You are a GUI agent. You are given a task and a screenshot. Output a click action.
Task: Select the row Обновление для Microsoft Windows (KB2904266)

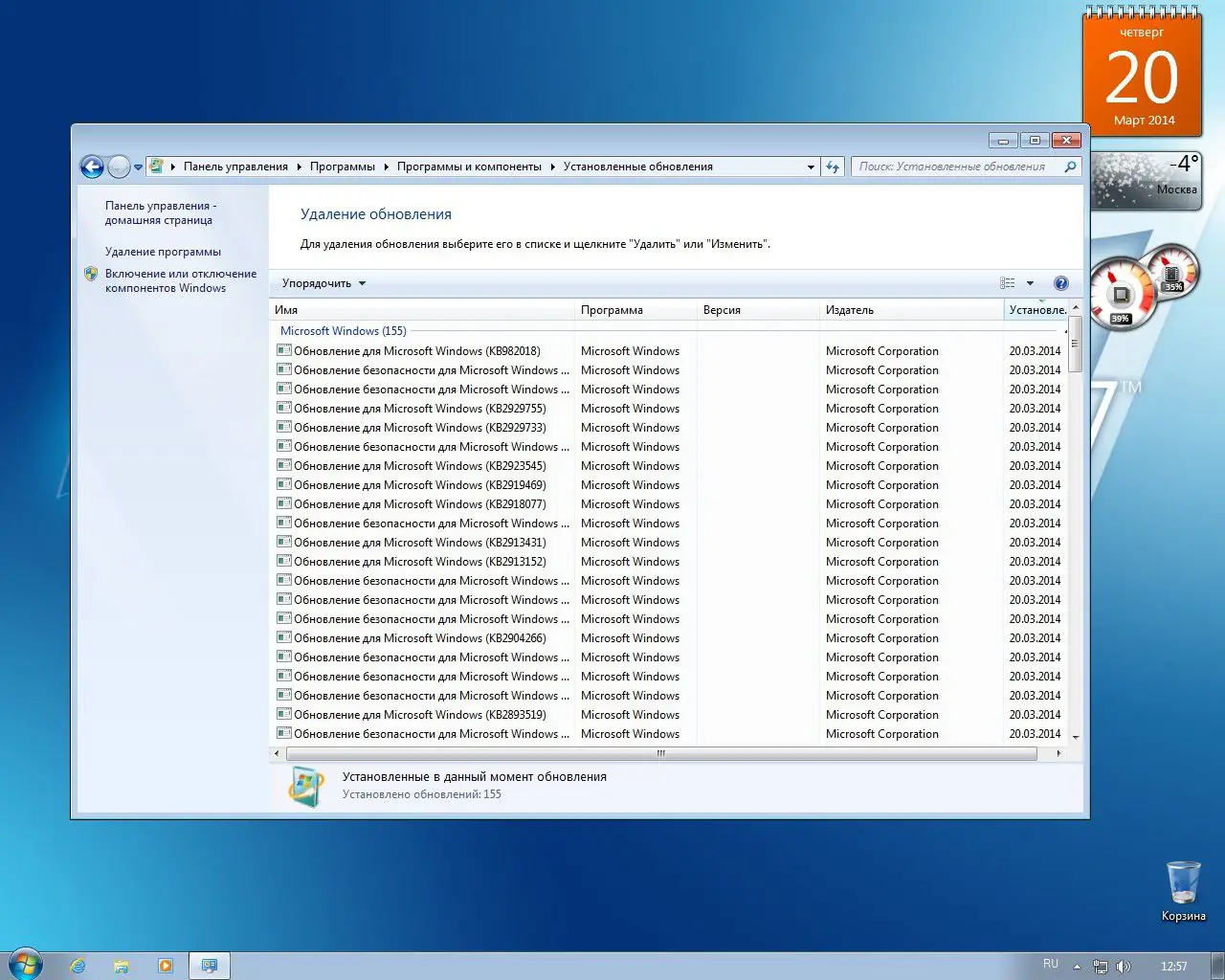(x=670, y=638)
